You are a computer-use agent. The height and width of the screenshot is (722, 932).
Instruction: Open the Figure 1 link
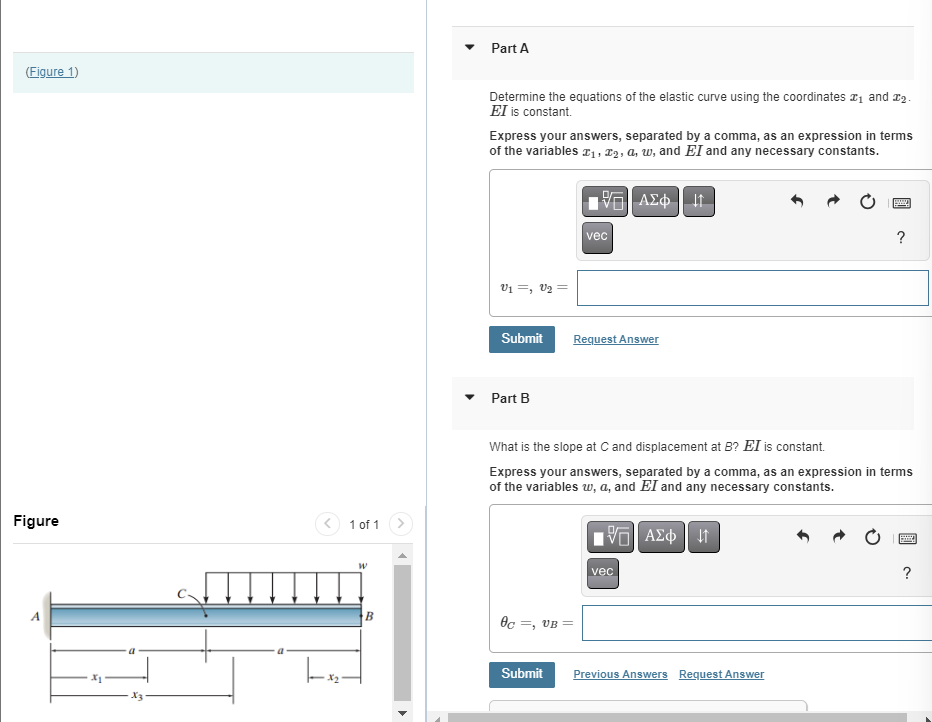click(x=52, y=72)
